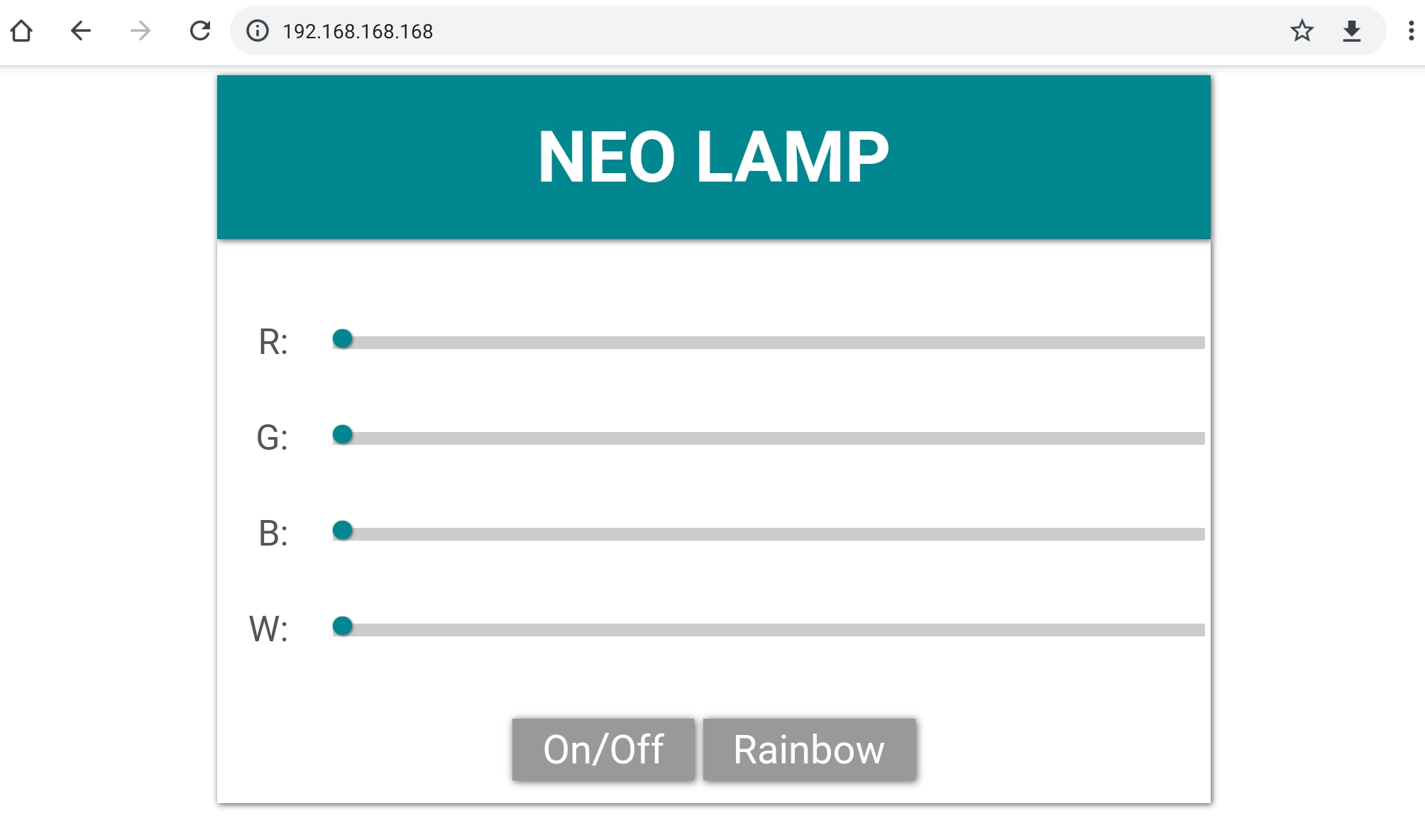Click the far end of blue slider track
1425x840 pixels.
coord(1199,534)
